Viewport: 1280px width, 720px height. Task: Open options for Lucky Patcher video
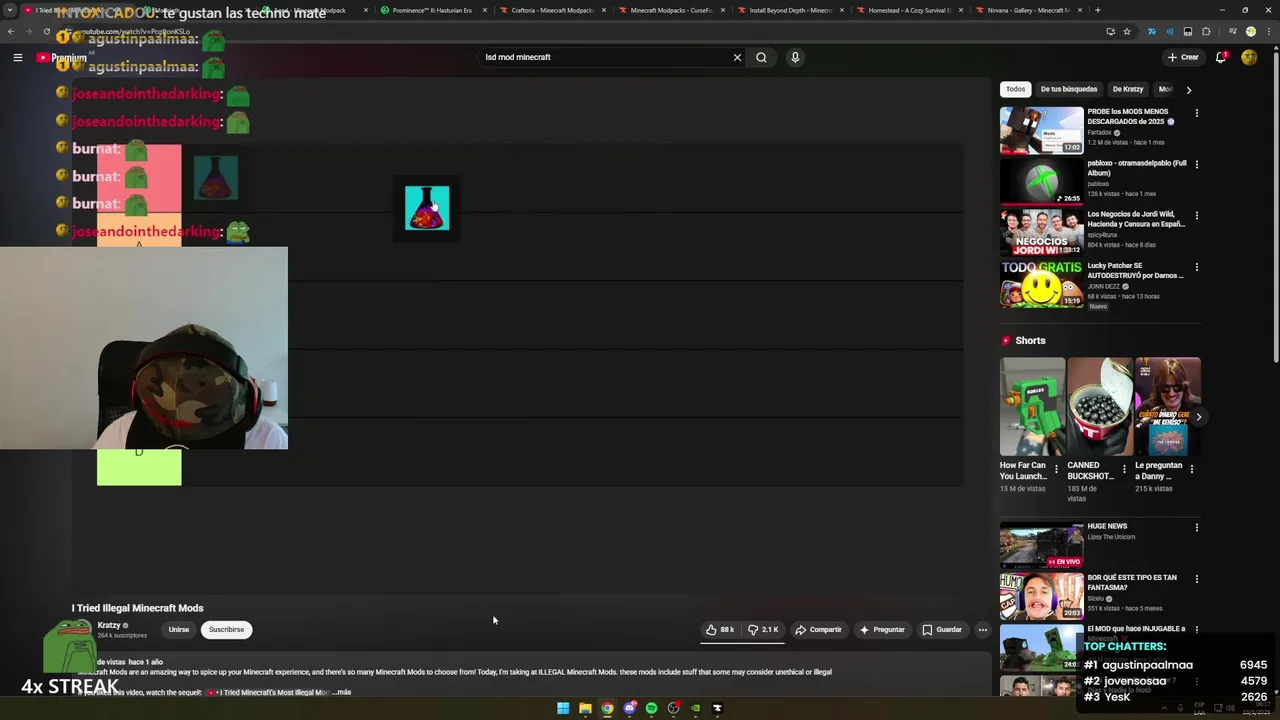point(1196,267)
